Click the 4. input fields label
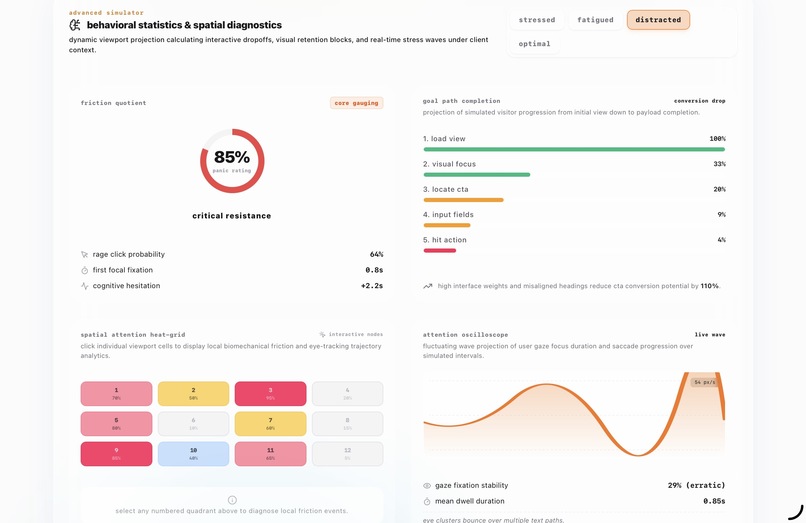The height and width of the screenshot is (523, 806). coord(448,214)
